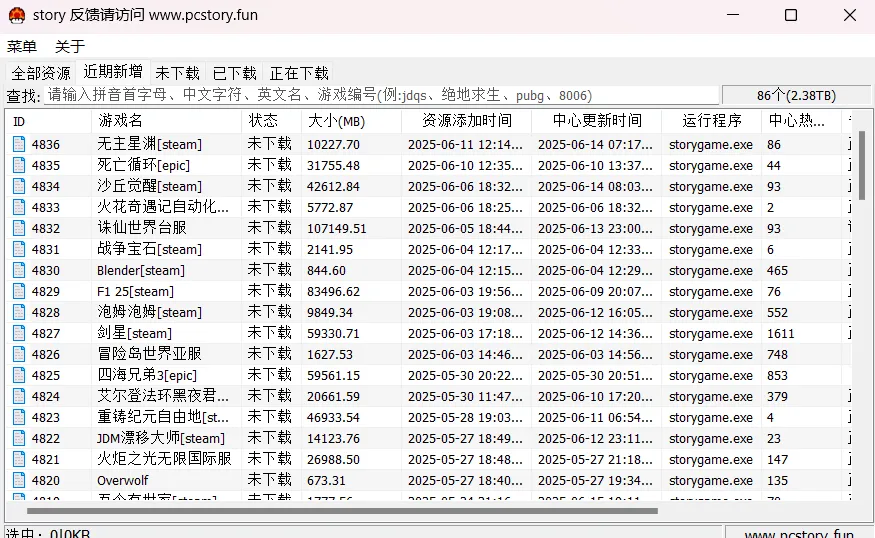Select the game 沙丘觉醒[steam]
Image resolution: width=875 pixels, height=538 pixels.
149,186
